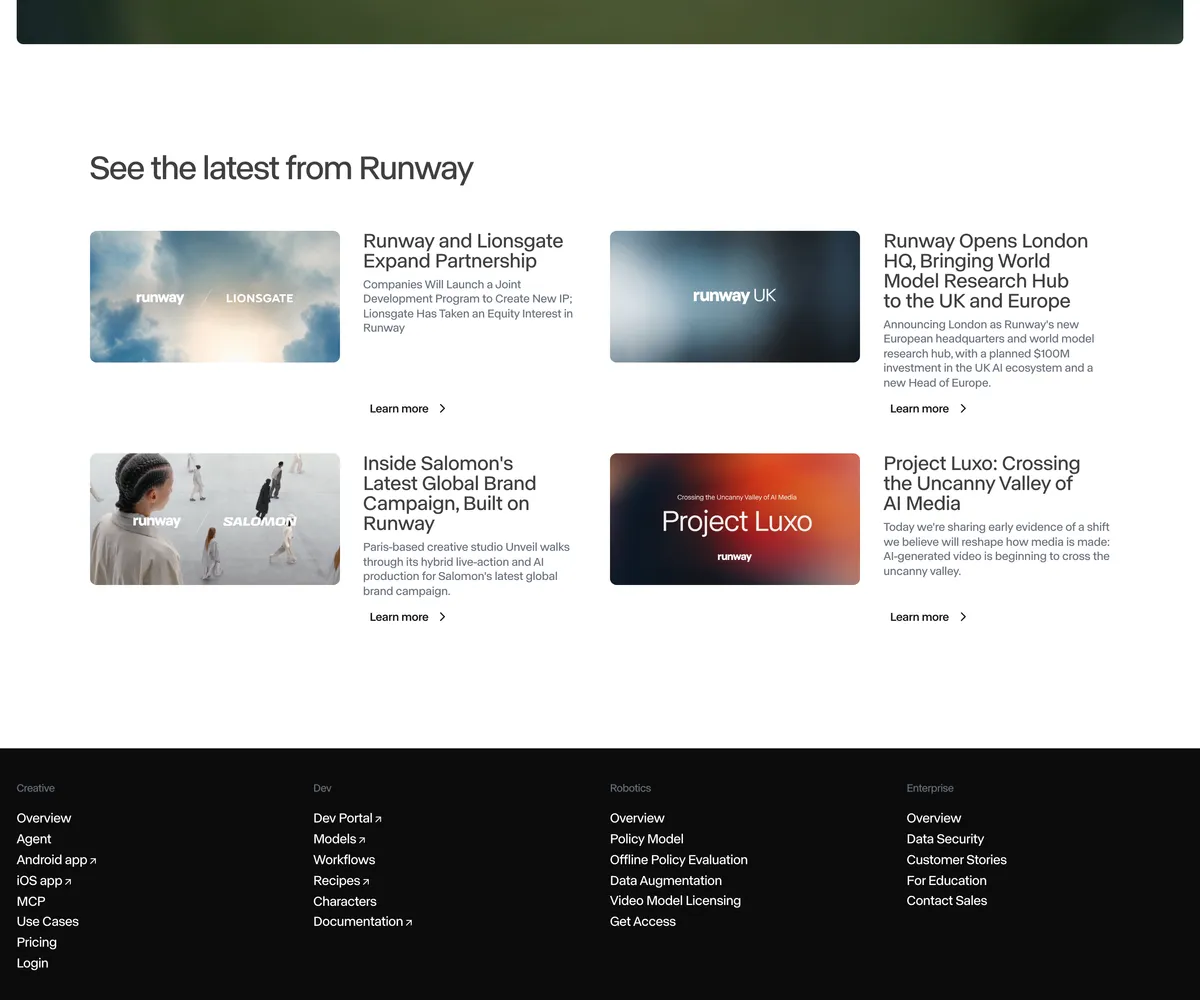The height and width of the screenshot is (1000, 1200).
Task: Visit the Recipes footer link
Action: [x=342, y=881]
